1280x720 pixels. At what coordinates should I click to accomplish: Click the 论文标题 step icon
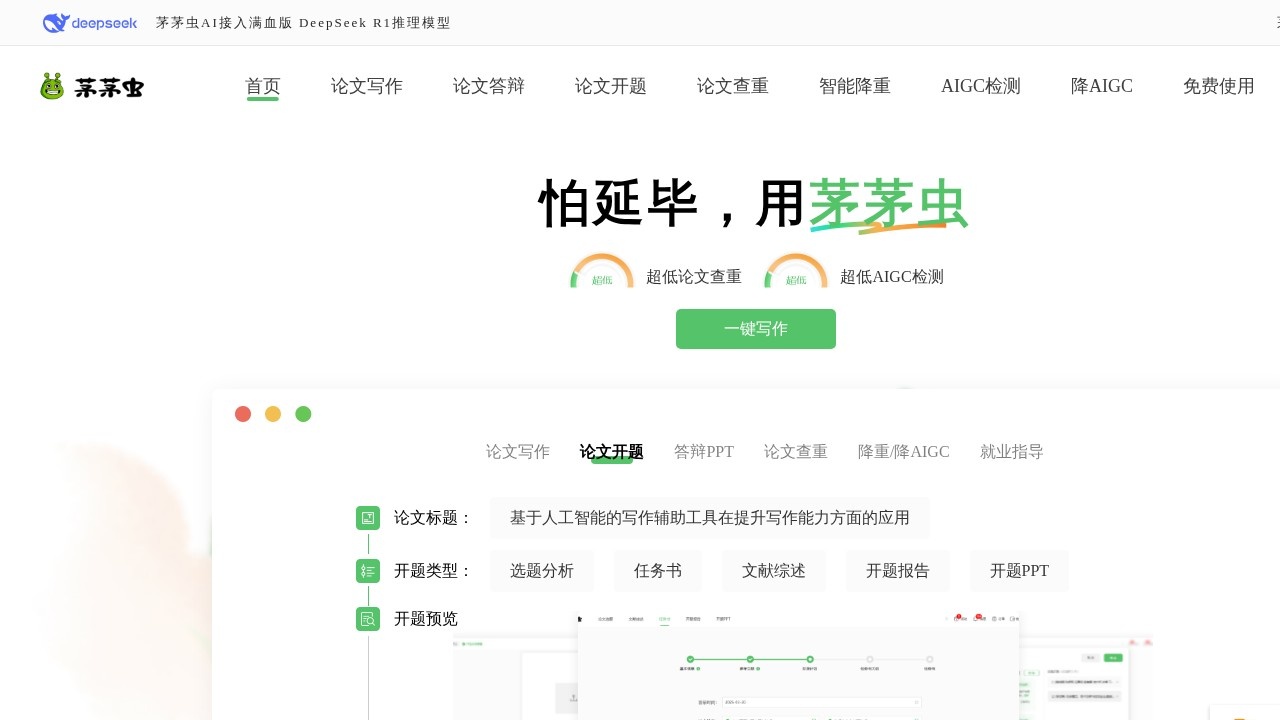coord(368,518)
